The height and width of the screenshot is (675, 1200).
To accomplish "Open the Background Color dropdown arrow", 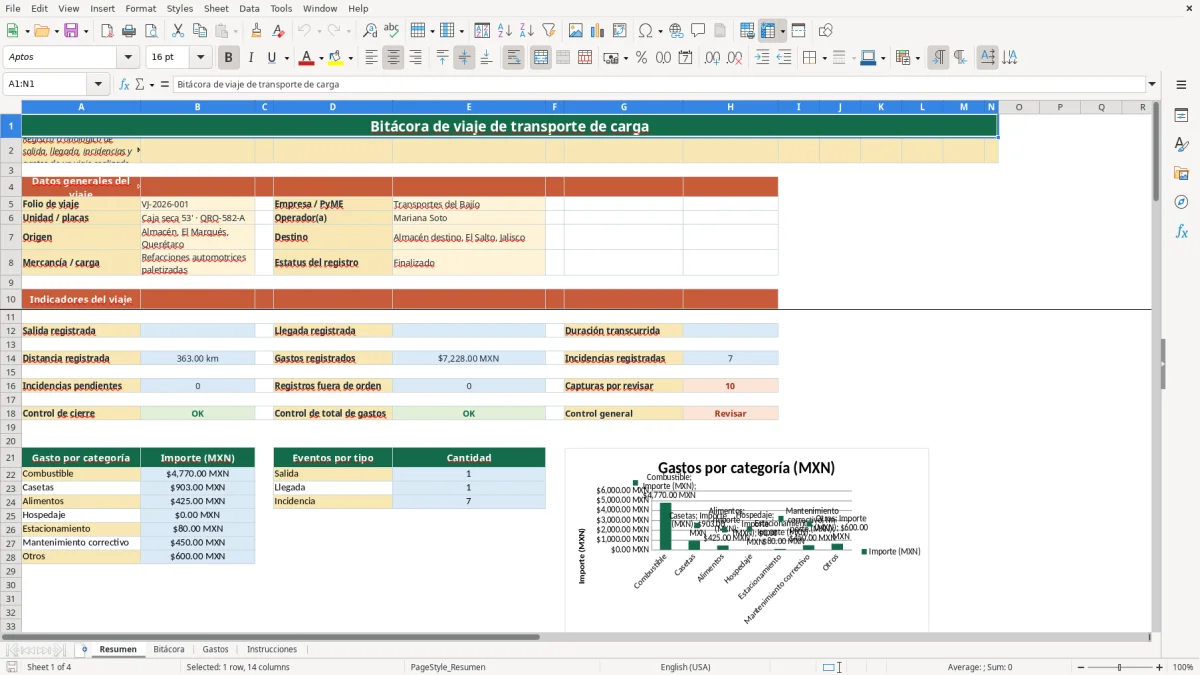I will (350, 58).
